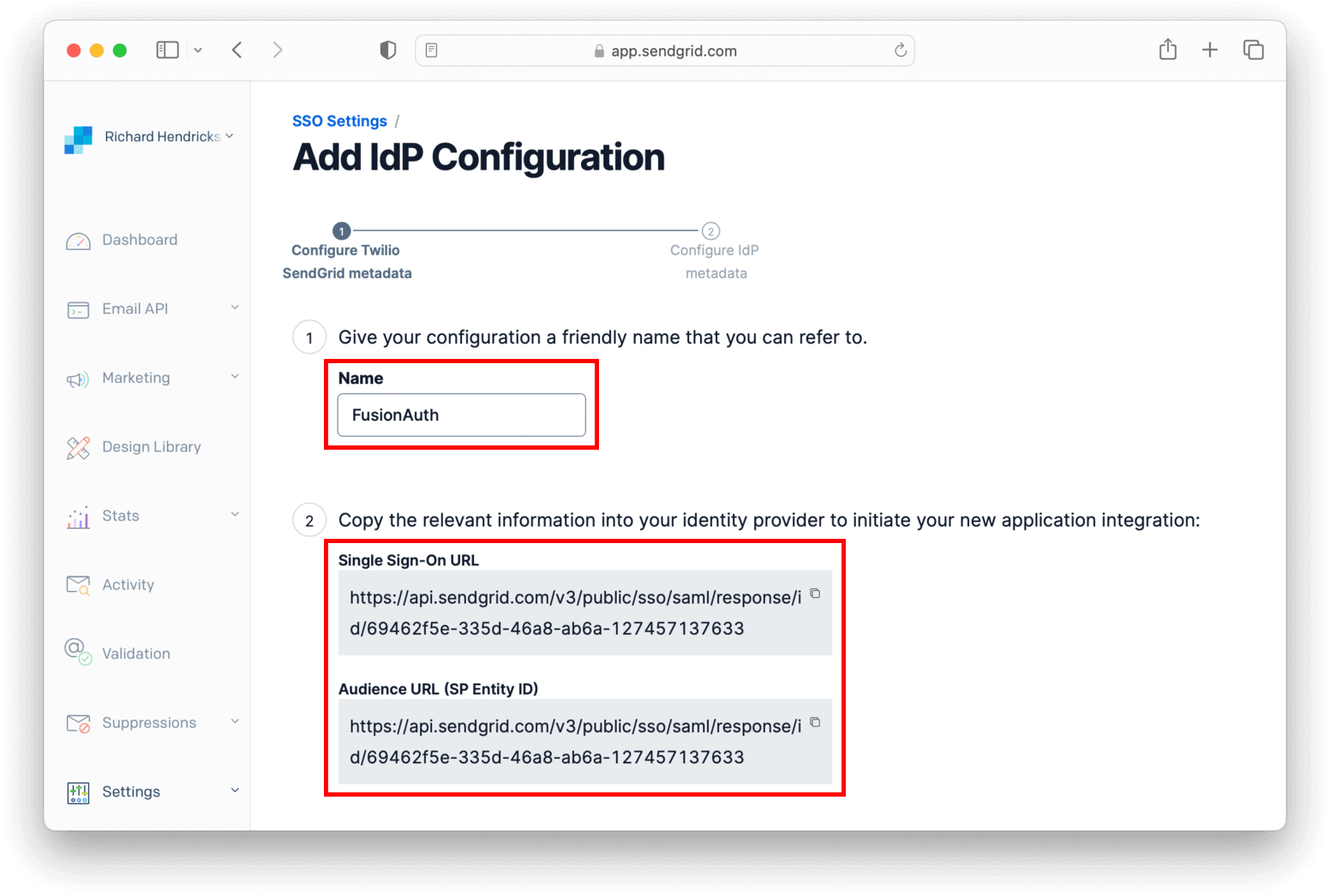
Task: Click the 'Single Sign-On URL' label
Action: coord(409,560)
